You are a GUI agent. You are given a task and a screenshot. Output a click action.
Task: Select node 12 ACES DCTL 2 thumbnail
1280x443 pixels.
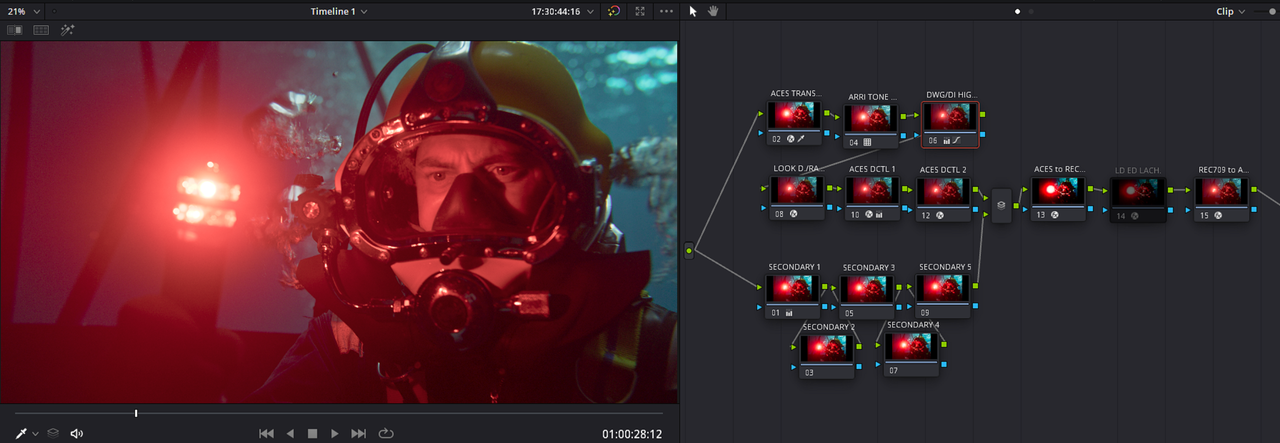943,190
